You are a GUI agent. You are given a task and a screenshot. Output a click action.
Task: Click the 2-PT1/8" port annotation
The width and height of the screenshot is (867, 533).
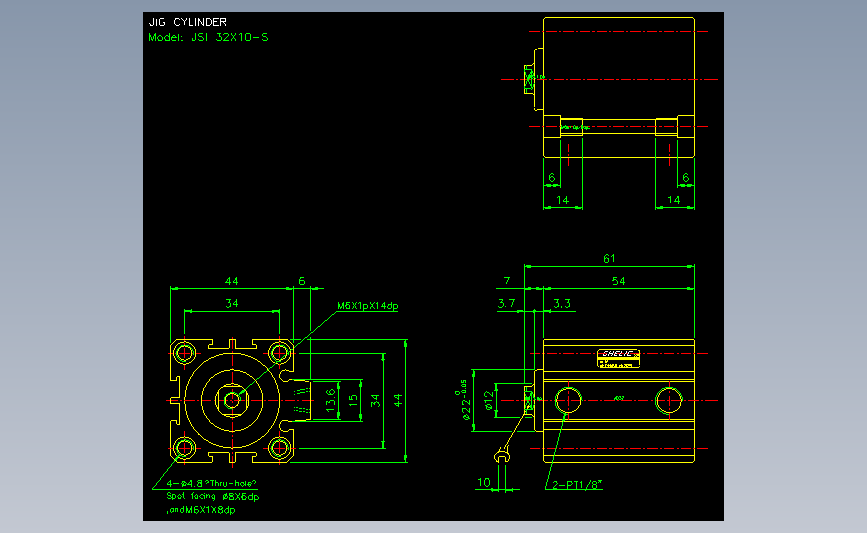(x=577, y=485)
